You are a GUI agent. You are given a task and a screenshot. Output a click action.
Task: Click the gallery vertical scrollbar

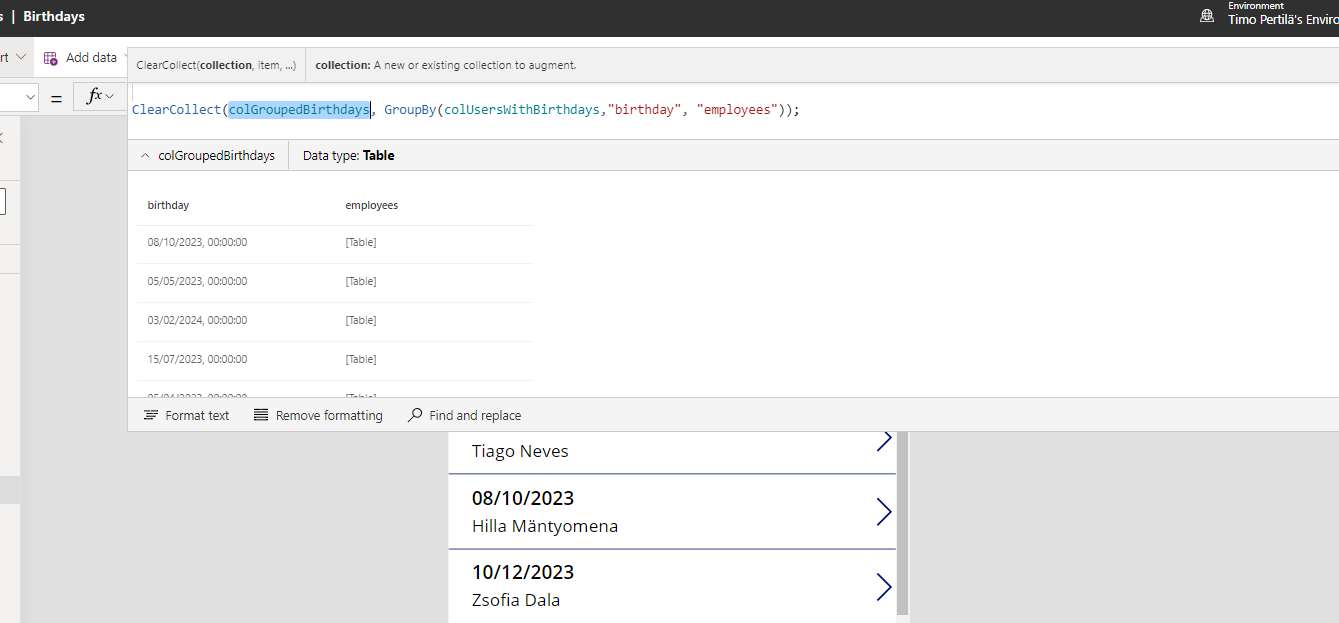click(902, 520)
